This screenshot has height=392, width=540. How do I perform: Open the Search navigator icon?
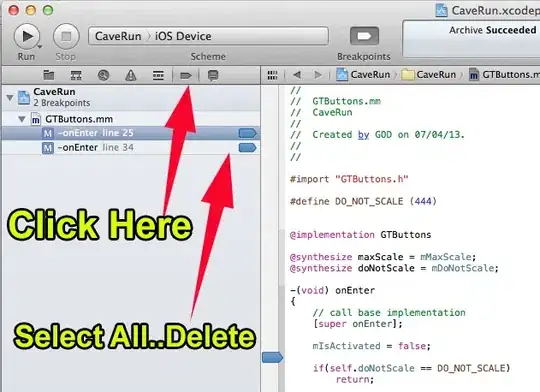pos(103,75)
